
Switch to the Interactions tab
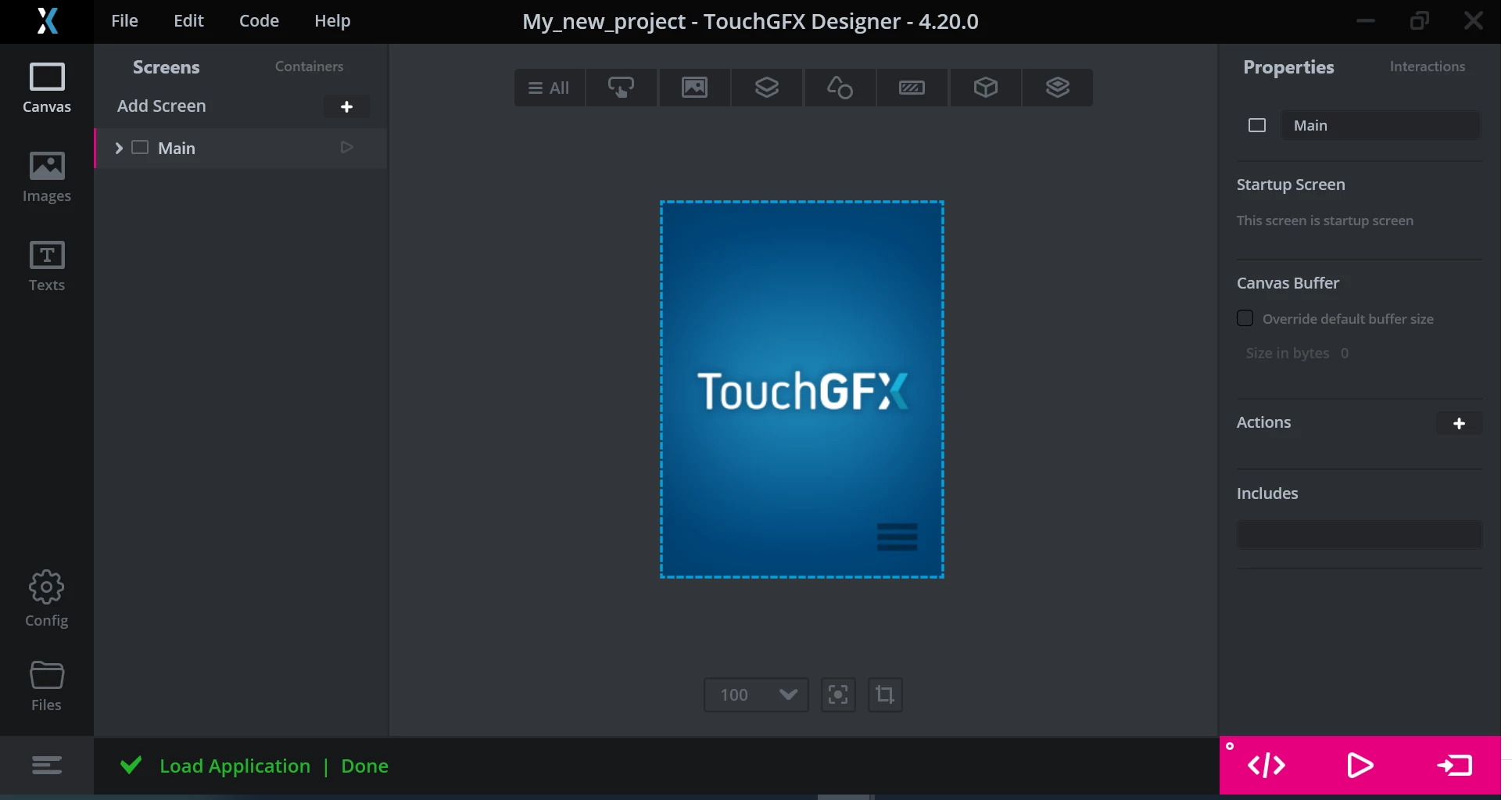1428,66
